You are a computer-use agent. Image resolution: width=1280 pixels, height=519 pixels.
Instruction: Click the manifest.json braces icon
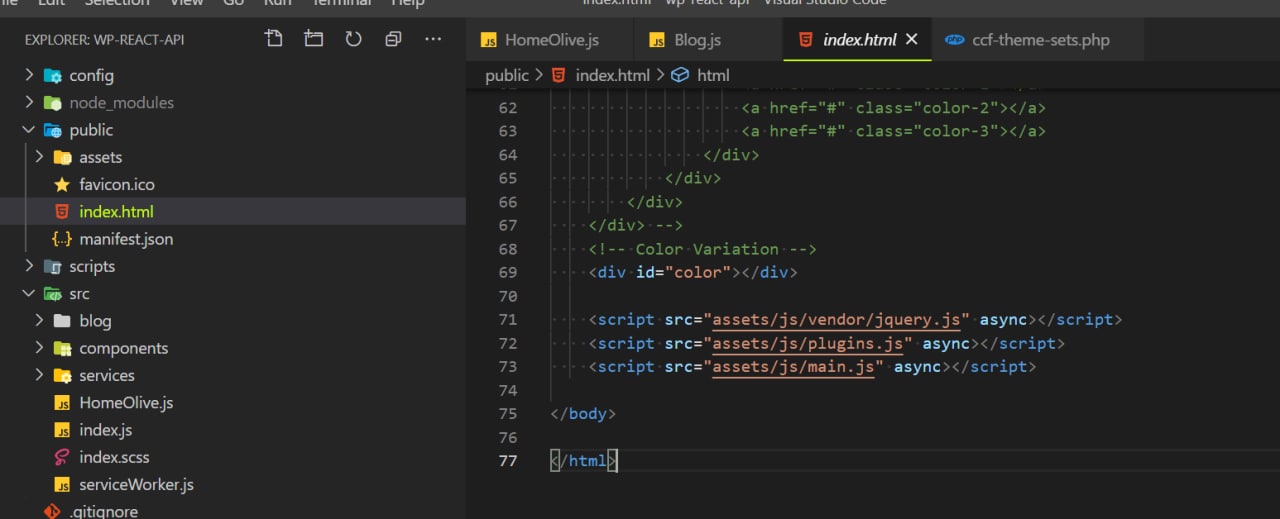(62, 239)
